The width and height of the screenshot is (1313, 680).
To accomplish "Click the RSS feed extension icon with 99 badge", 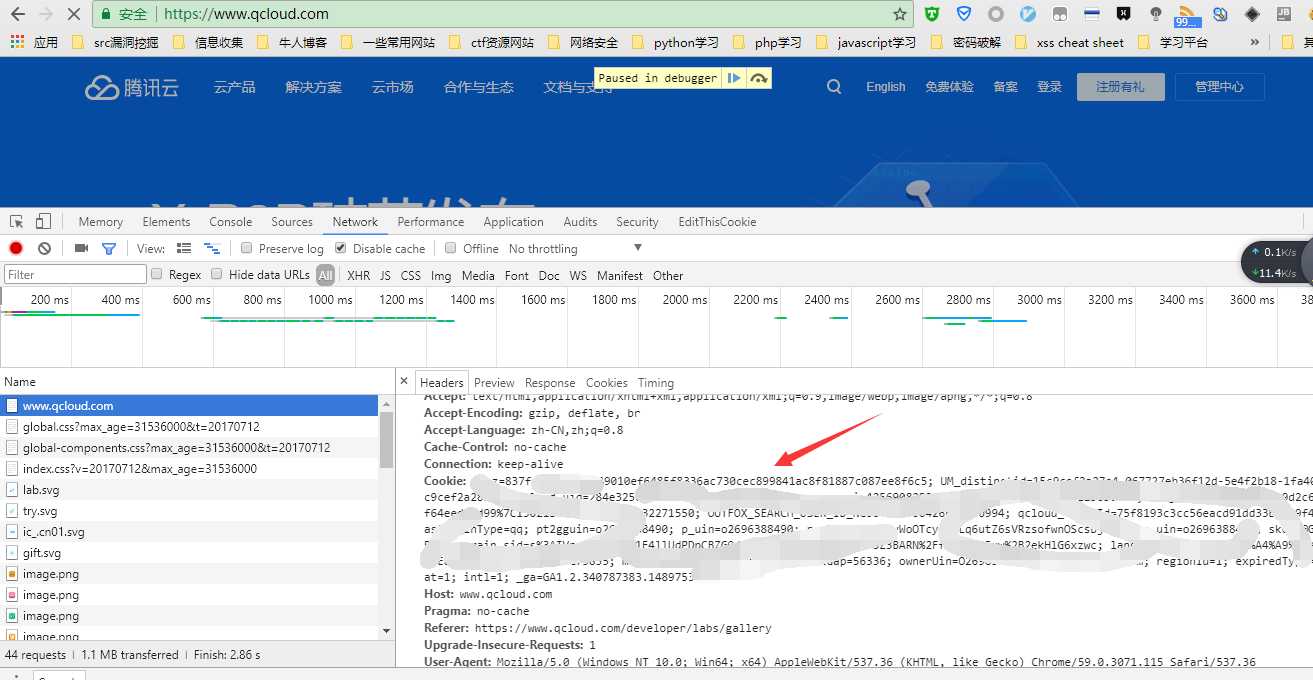I will [1187, 15].
